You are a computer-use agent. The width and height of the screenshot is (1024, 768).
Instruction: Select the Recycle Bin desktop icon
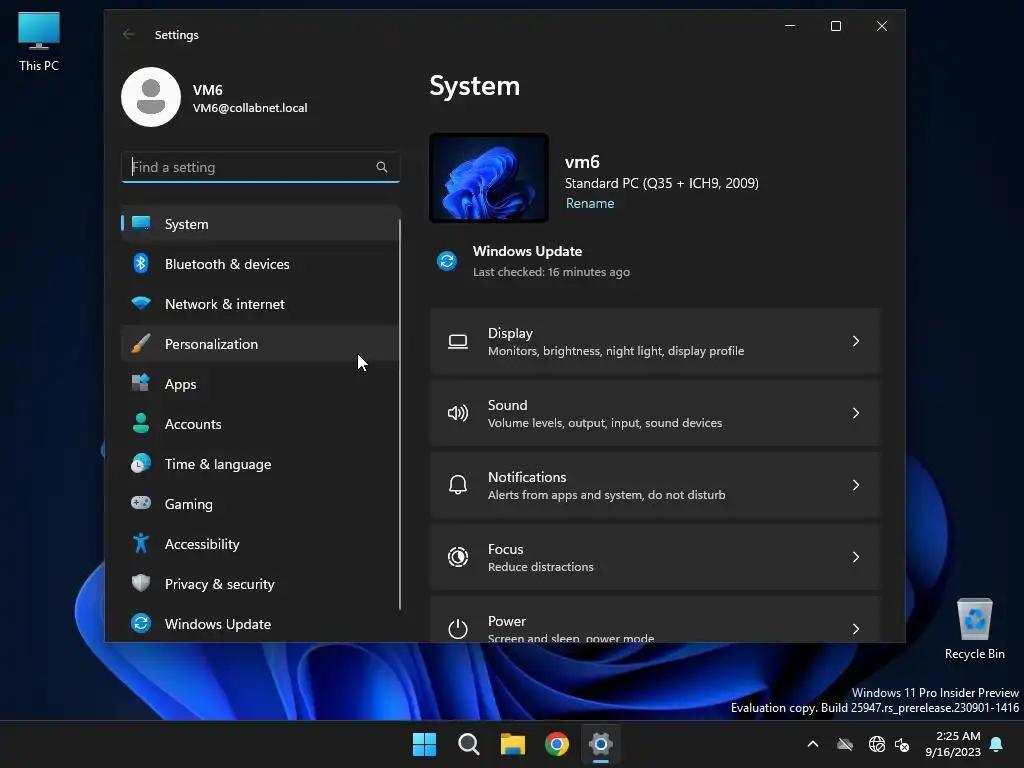coord(974,629)
